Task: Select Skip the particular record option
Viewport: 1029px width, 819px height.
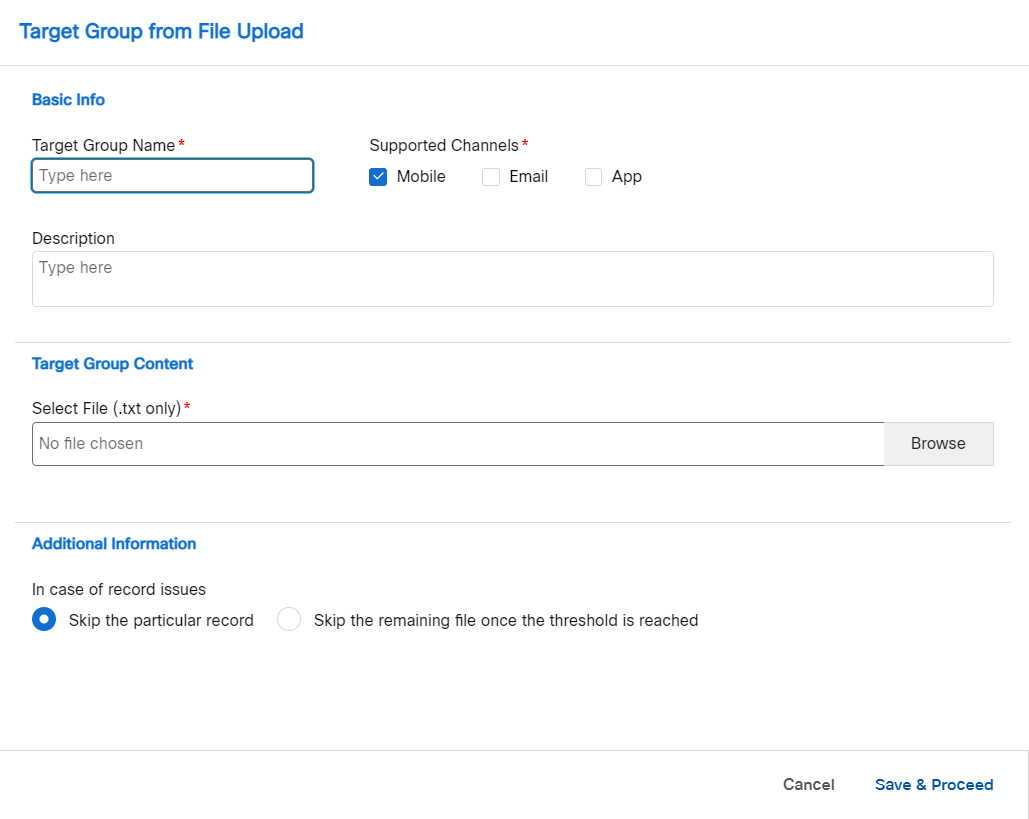Action: click(44, 619)
